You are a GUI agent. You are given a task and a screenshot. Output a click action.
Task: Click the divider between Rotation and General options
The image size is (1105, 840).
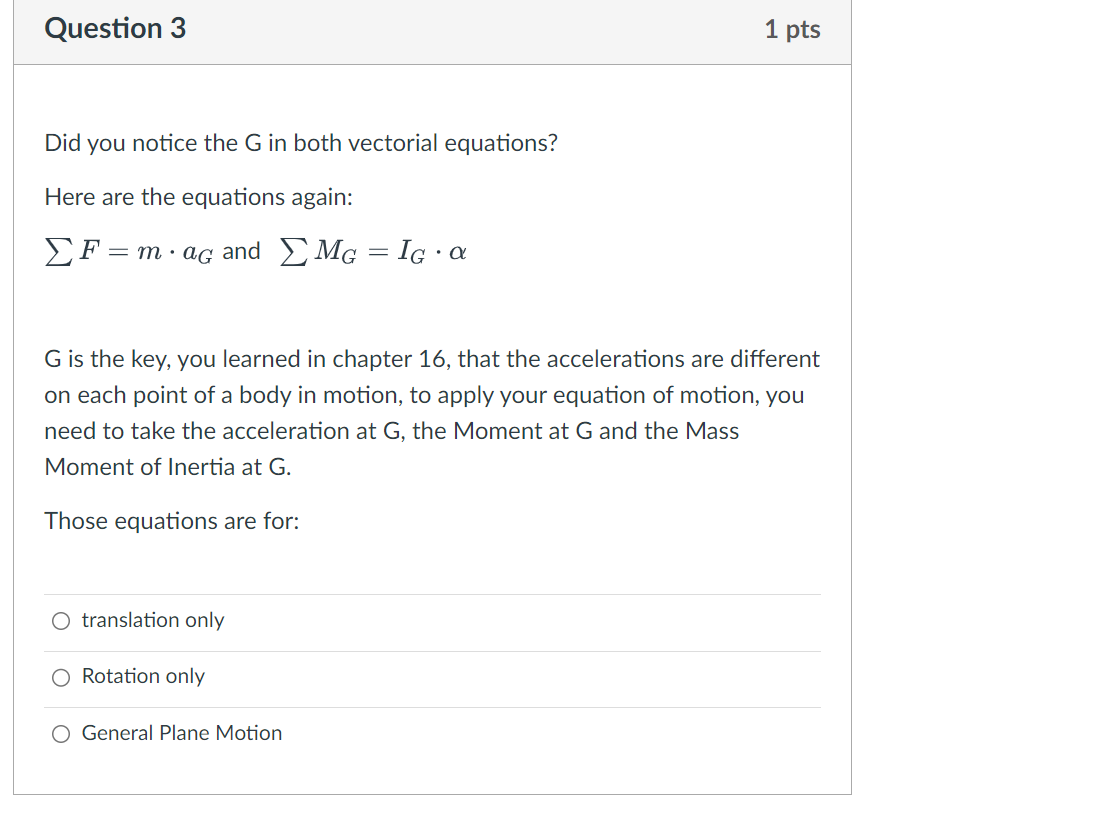coord(430,707)
